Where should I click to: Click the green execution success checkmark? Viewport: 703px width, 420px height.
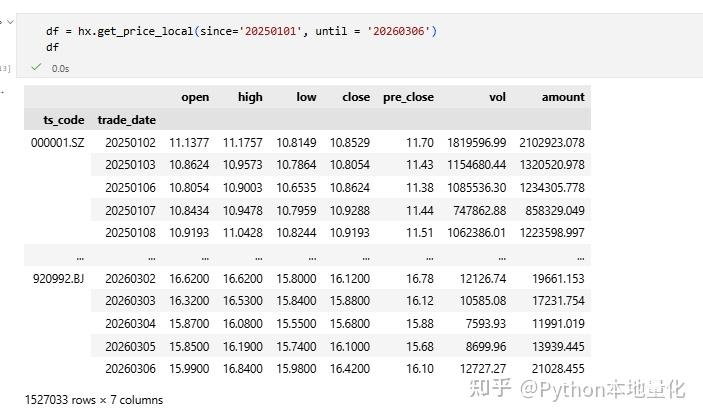pyautogui.click(x=35, y=68)
